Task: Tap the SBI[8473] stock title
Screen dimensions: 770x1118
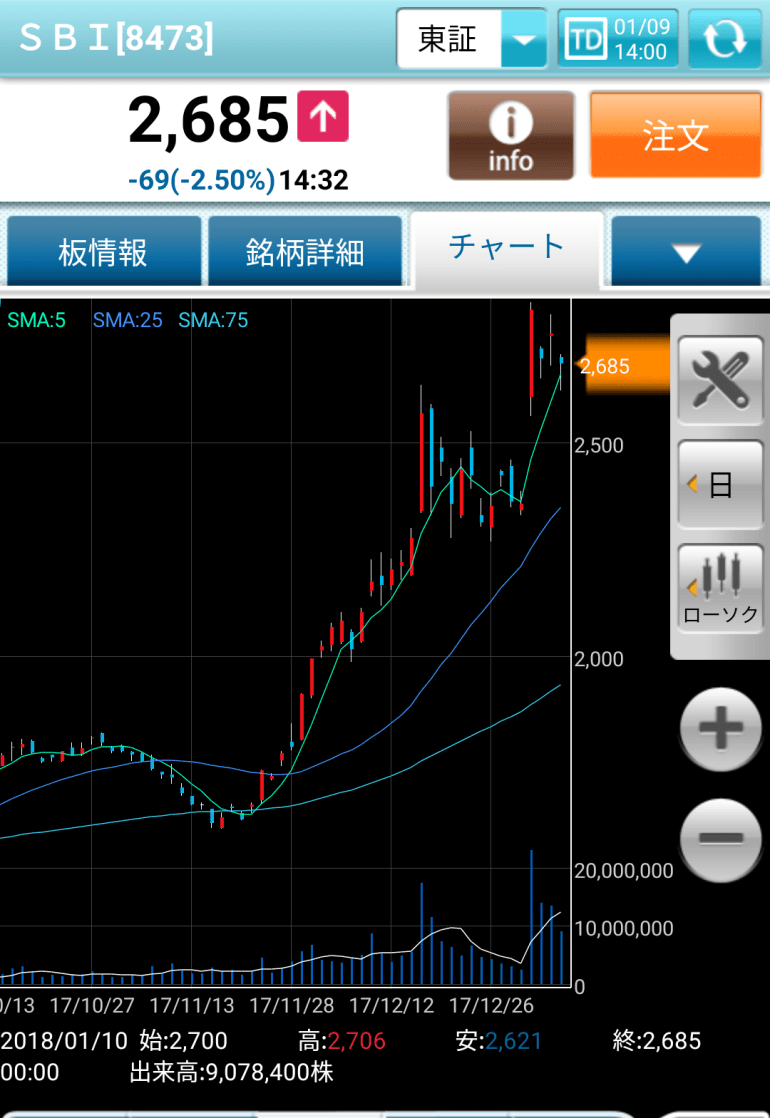Action: pyautogui.click(x=116, y=38)
